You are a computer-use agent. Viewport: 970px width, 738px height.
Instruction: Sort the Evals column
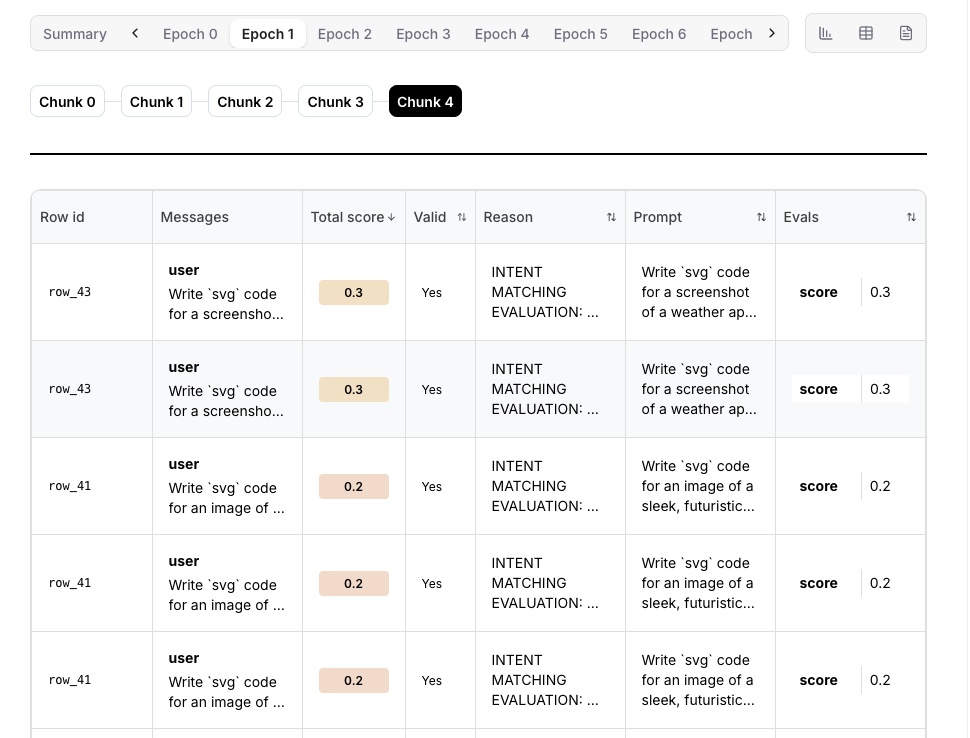pyautogui.click(x=911, y=216)
